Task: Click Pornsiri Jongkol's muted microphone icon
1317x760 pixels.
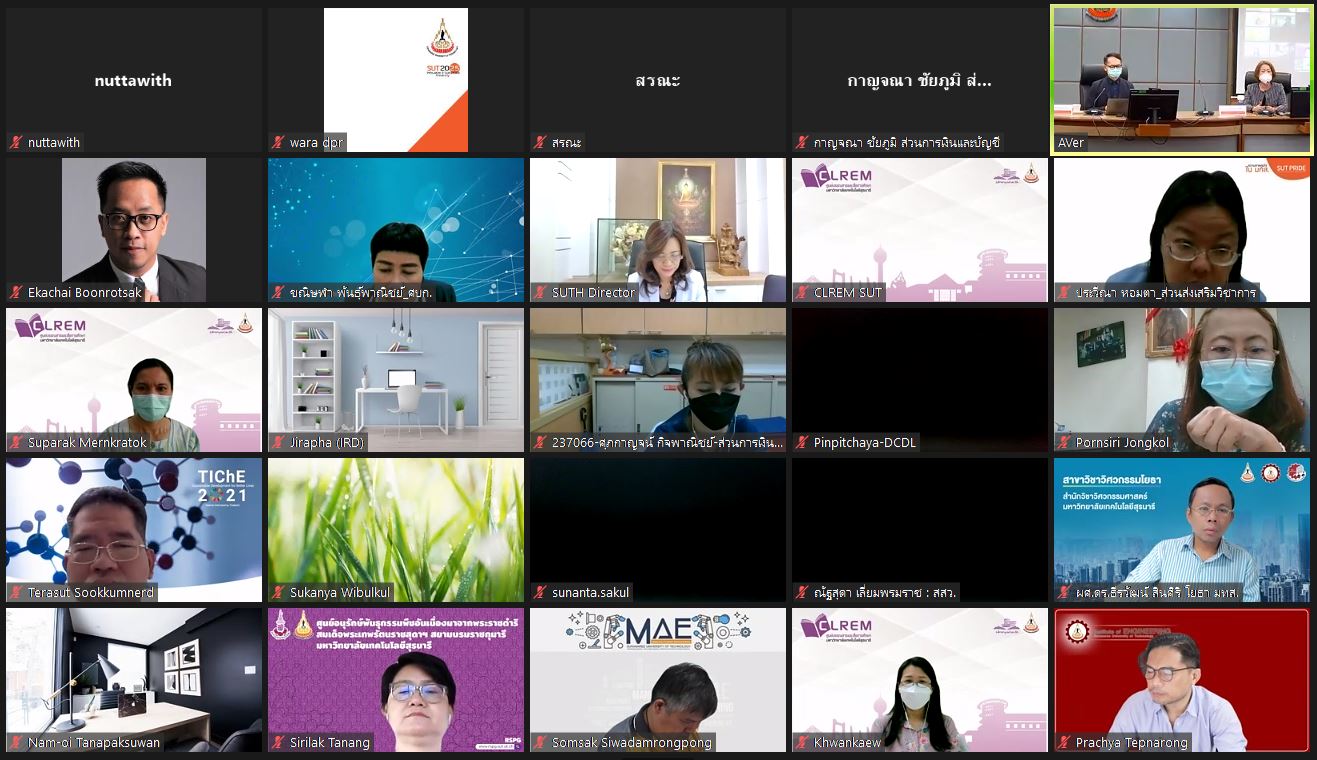Action: [1064, 442]
